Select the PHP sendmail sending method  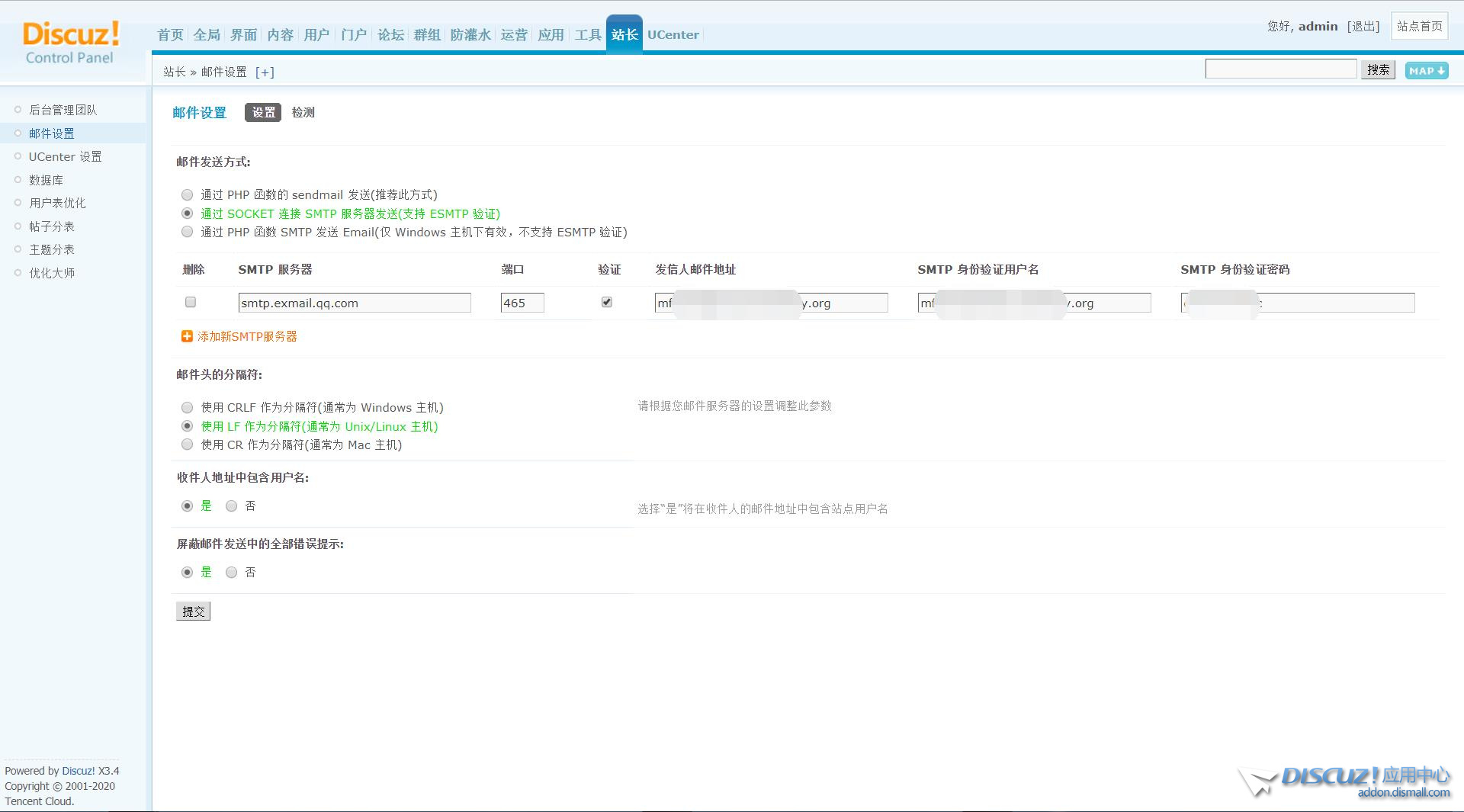(188, 195)
